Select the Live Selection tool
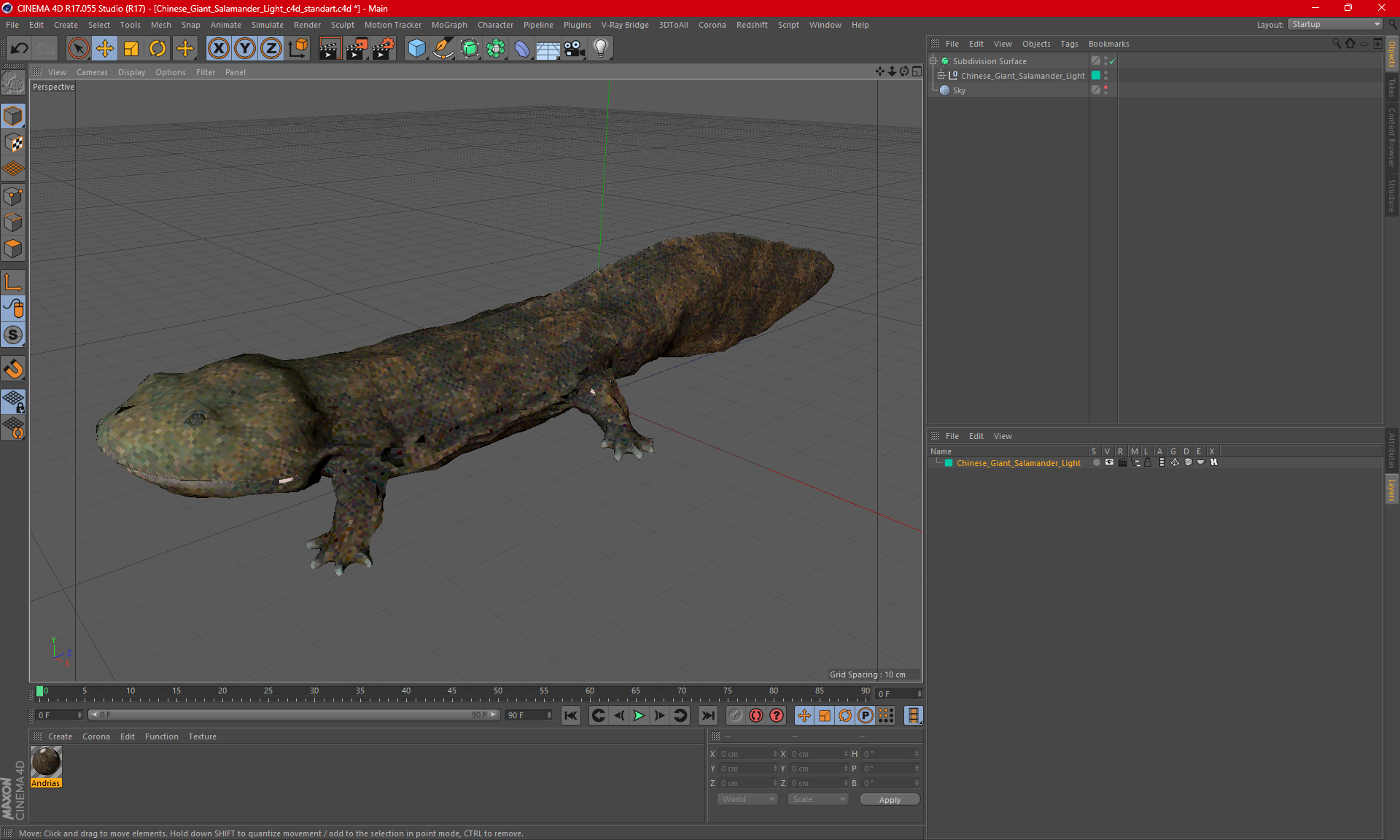Viewport: 1400px width, 840px height. [x=78, y=49]
